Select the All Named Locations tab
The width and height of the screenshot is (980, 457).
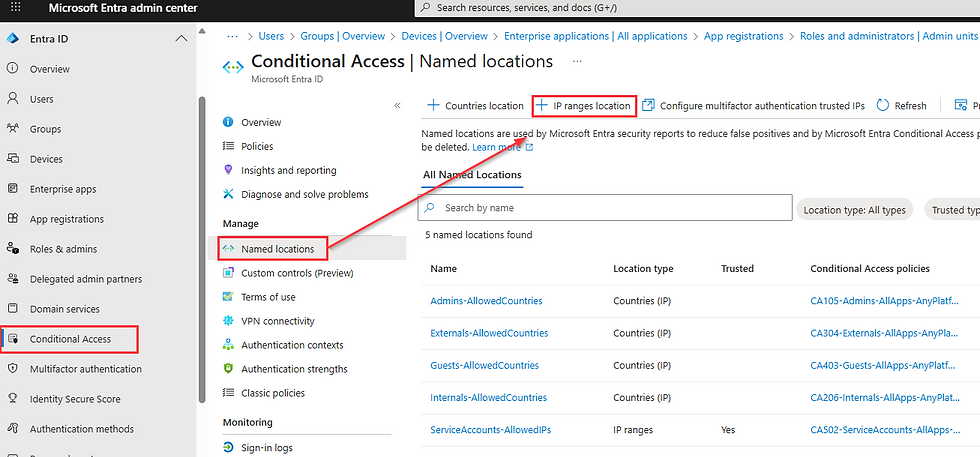[472, 174]
